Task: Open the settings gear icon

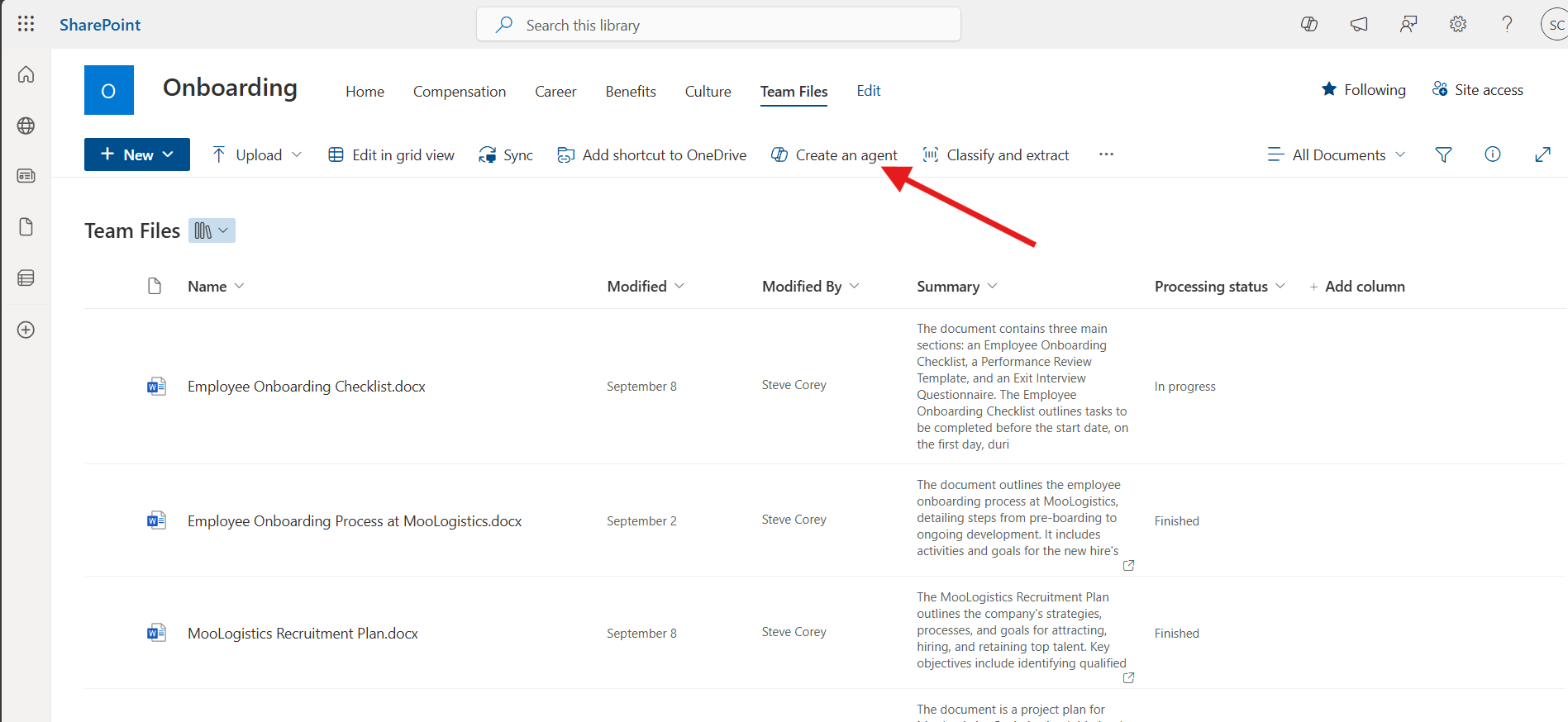Action: tap(1458, 24)
